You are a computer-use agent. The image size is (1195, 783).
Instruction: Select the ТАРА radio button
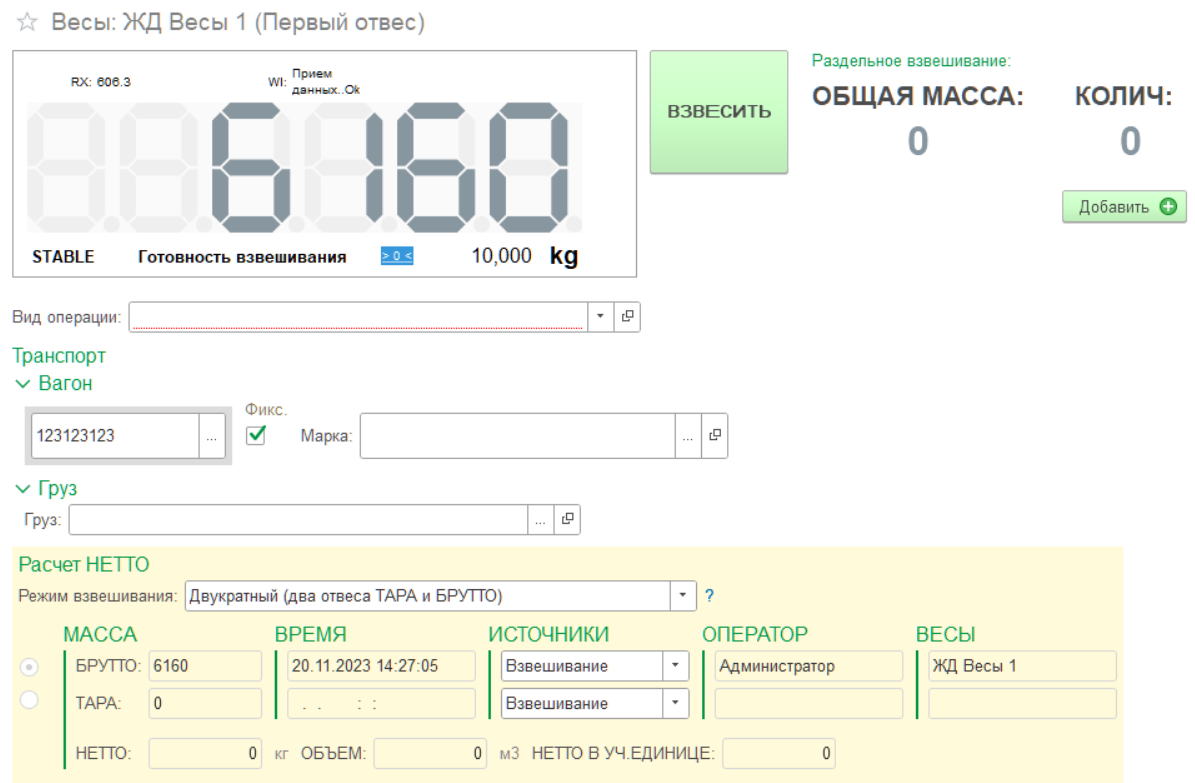coord(29,701)
